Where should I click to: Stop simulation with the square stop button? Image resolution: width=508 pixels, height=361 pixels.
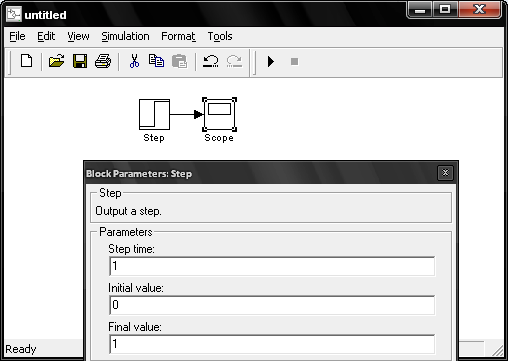coord(294,62)
